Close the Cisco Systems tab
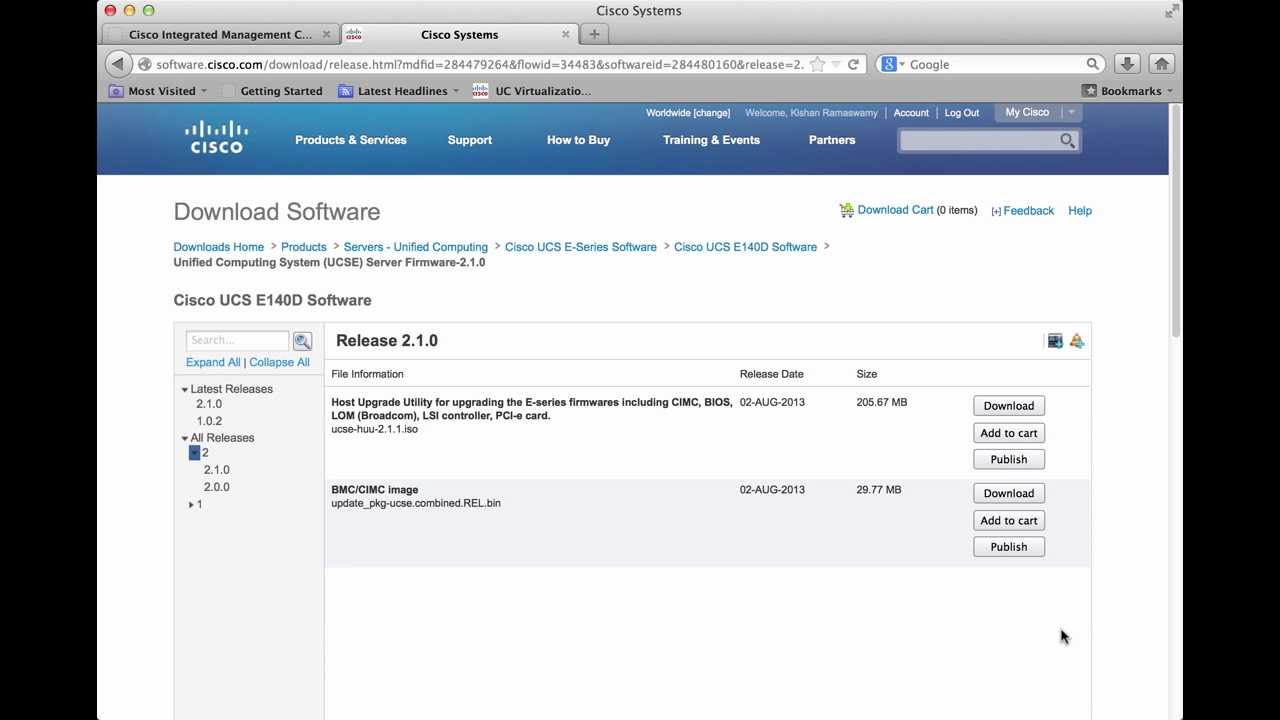The image size is (1280, 720). click(565, 34)
